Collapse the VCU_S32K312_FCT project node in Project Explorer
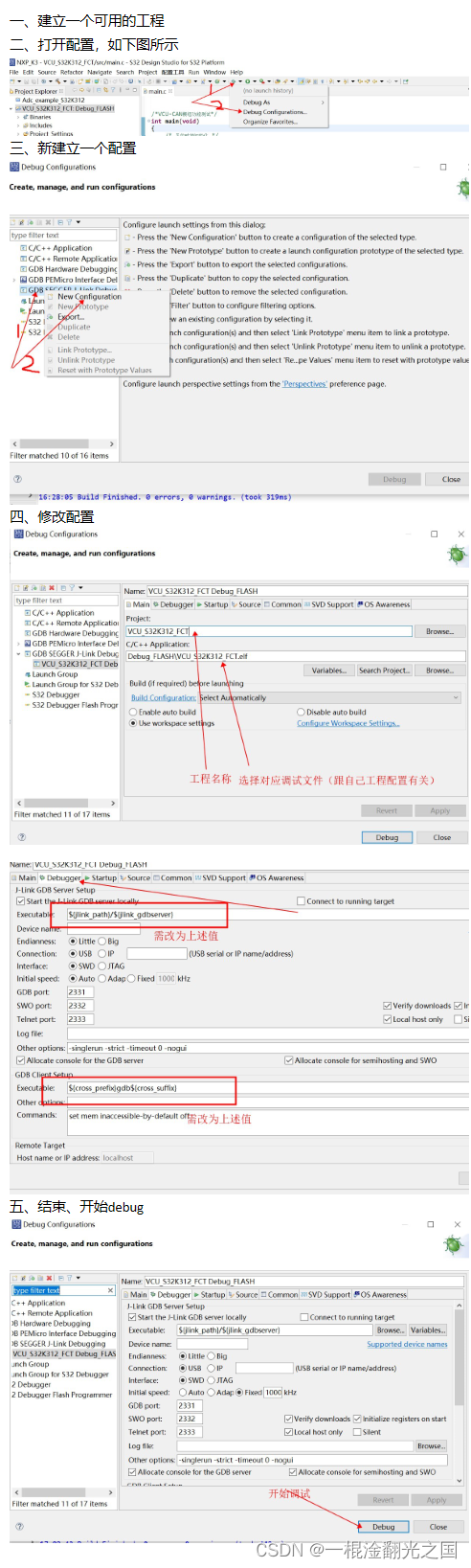 point(12,108)
